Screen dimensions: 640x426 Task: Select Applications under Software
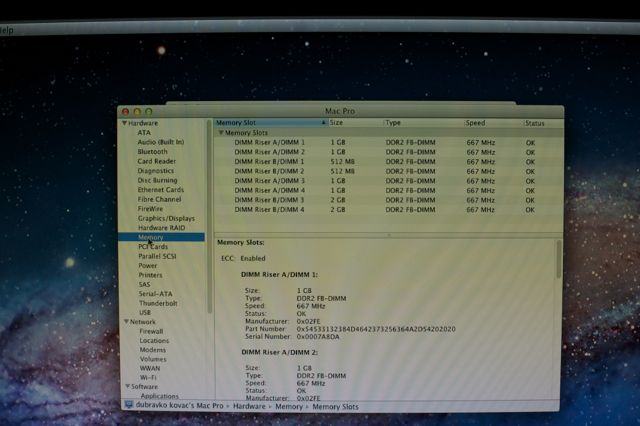[160, 396]
